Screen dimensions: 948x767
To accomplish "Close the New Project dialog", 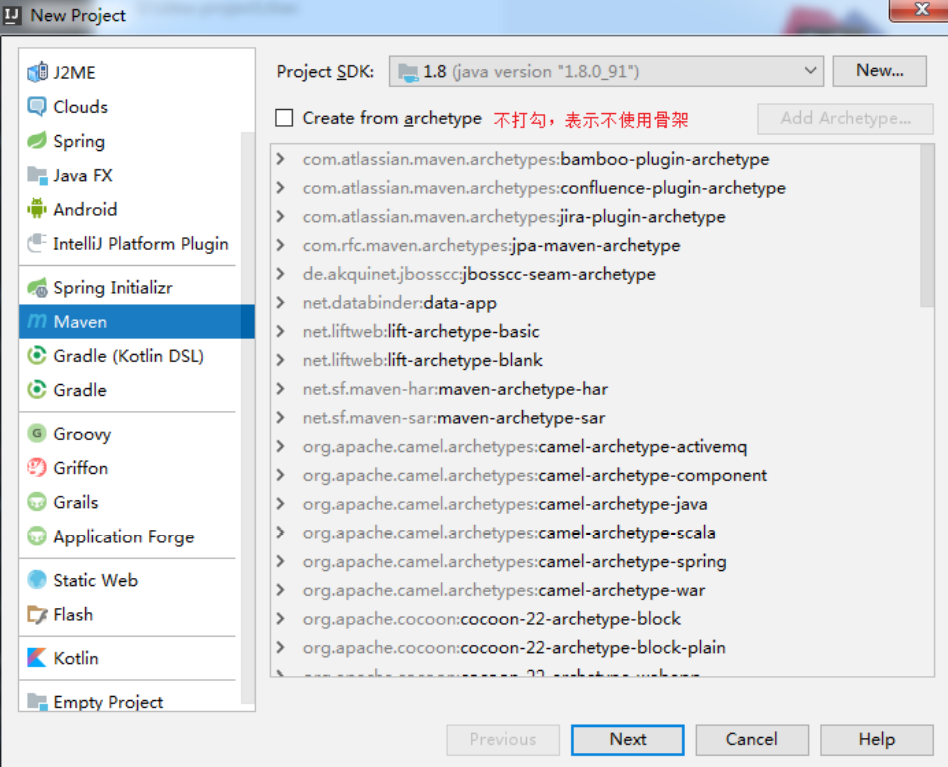I will (x=921, y=10).
